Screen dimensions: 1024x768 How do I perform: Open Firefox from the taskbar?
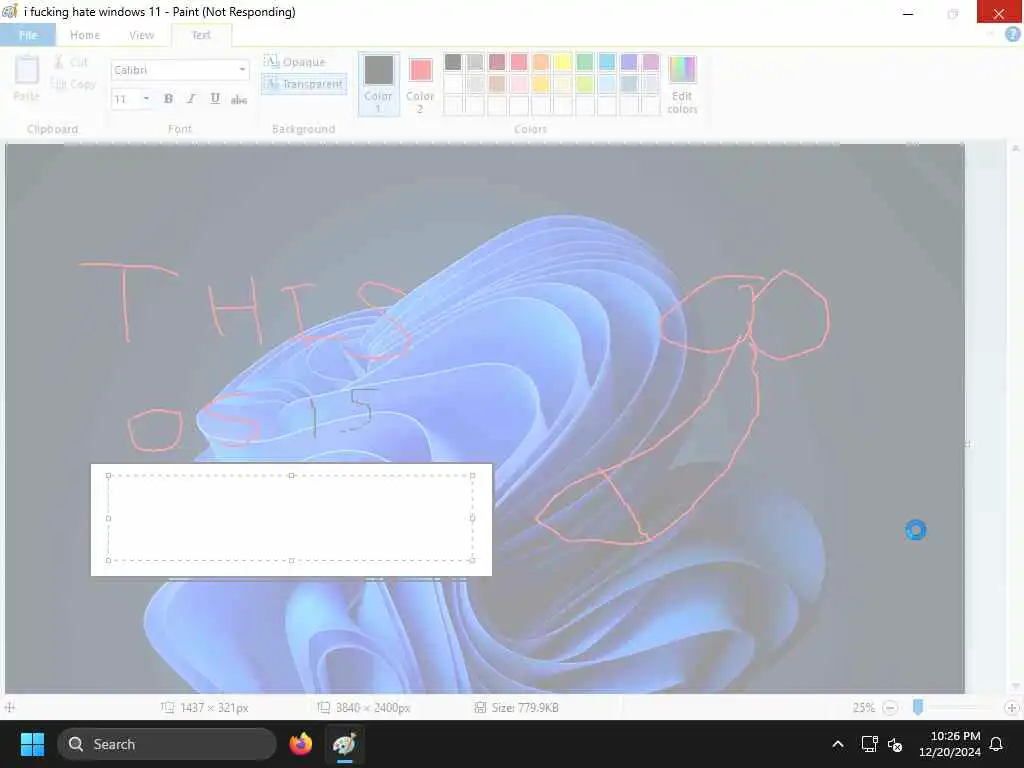300,744
